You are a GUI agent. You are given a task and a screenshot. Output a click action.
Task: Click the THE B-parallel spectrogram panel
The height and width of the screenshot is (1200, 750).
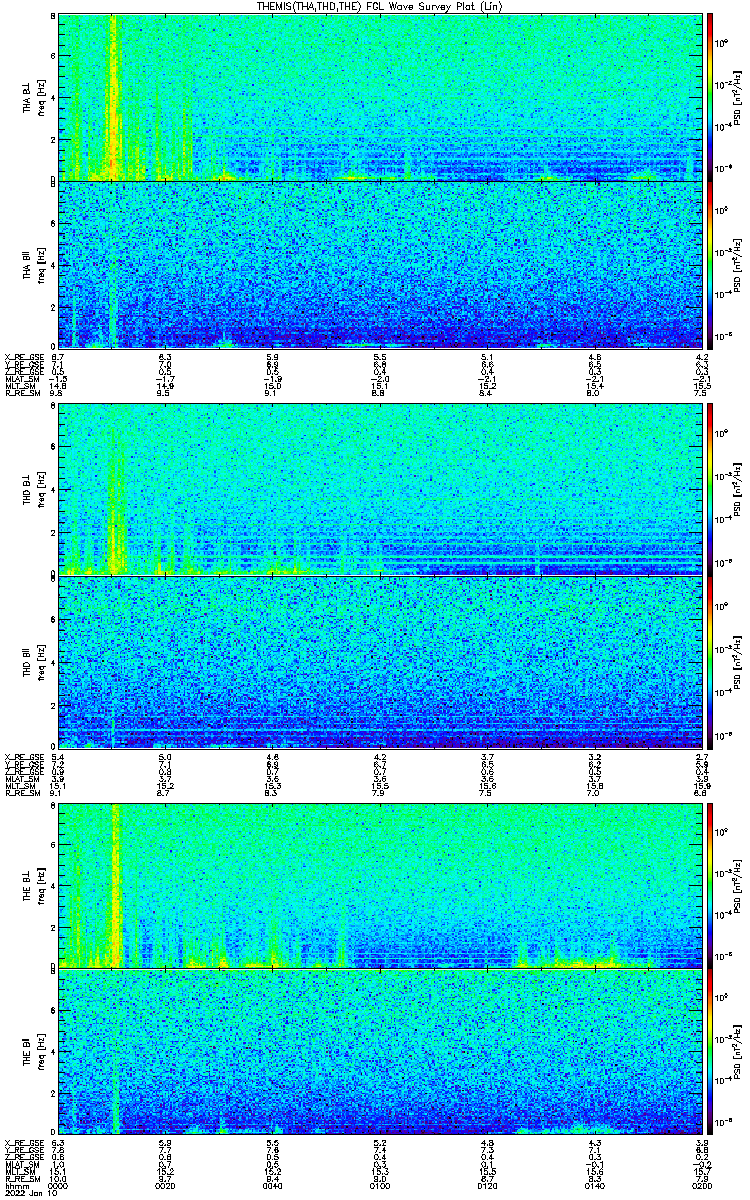click(380, 1053)
